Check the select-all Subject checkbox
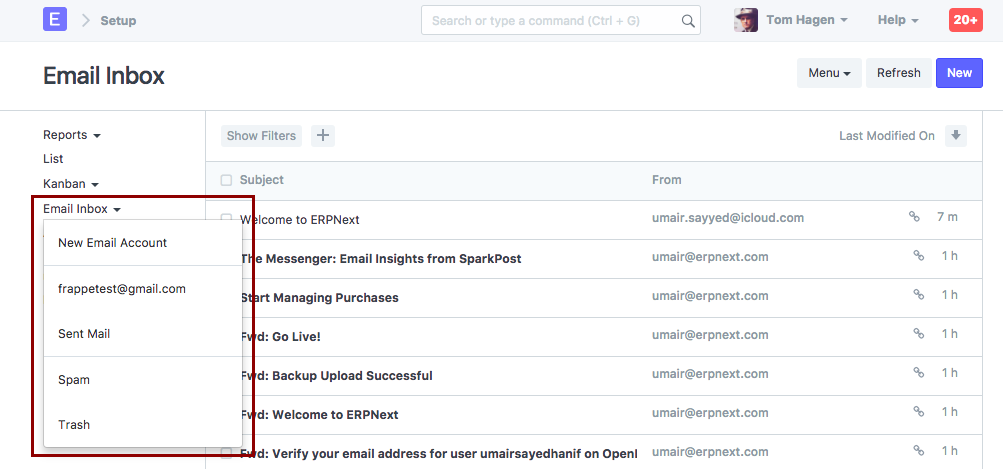 click(x=226, y=180)
